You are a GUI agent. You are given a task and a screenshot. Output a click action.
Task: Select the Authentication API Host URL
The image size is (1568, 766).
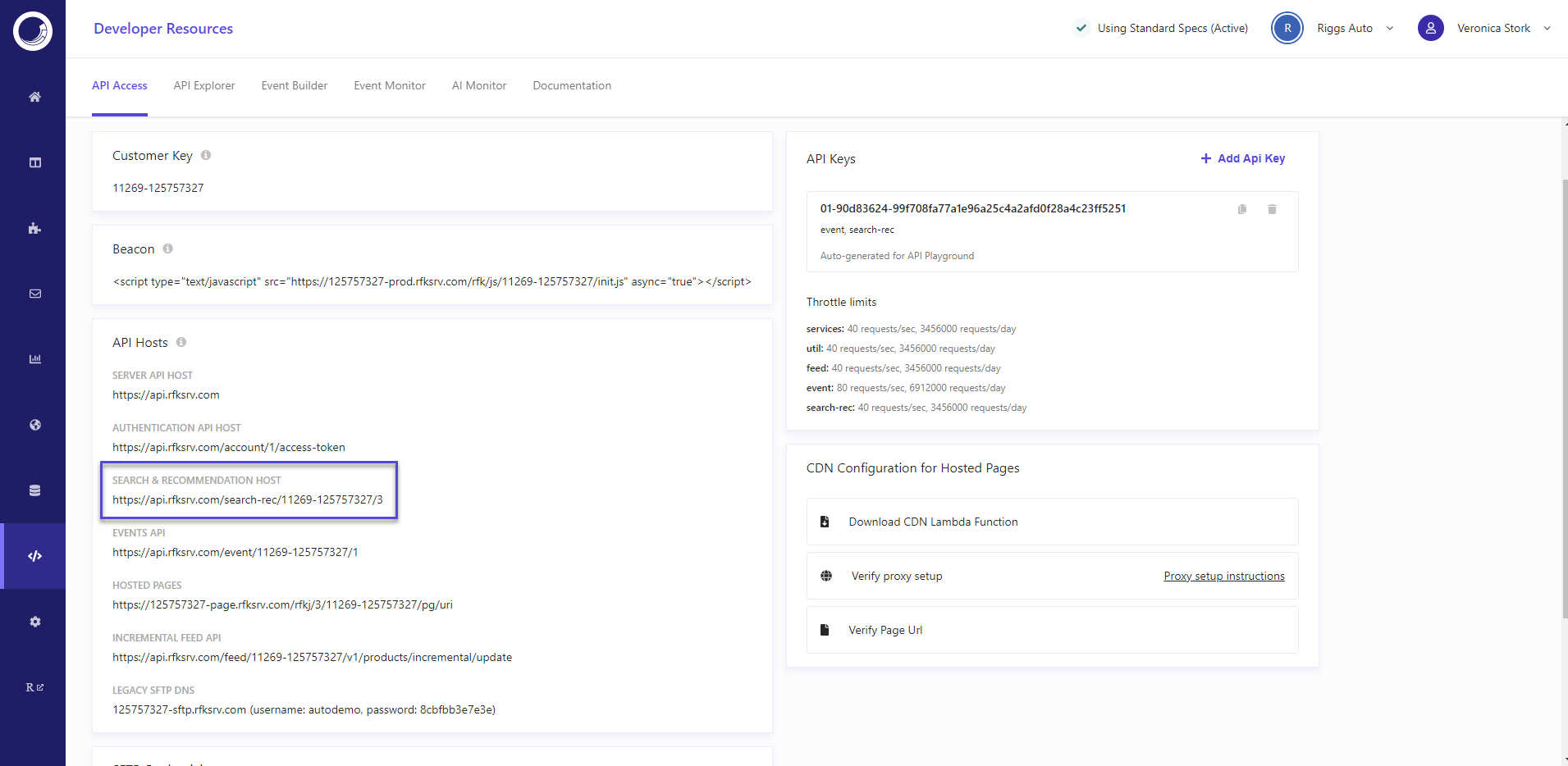click(x=229, y=447)
